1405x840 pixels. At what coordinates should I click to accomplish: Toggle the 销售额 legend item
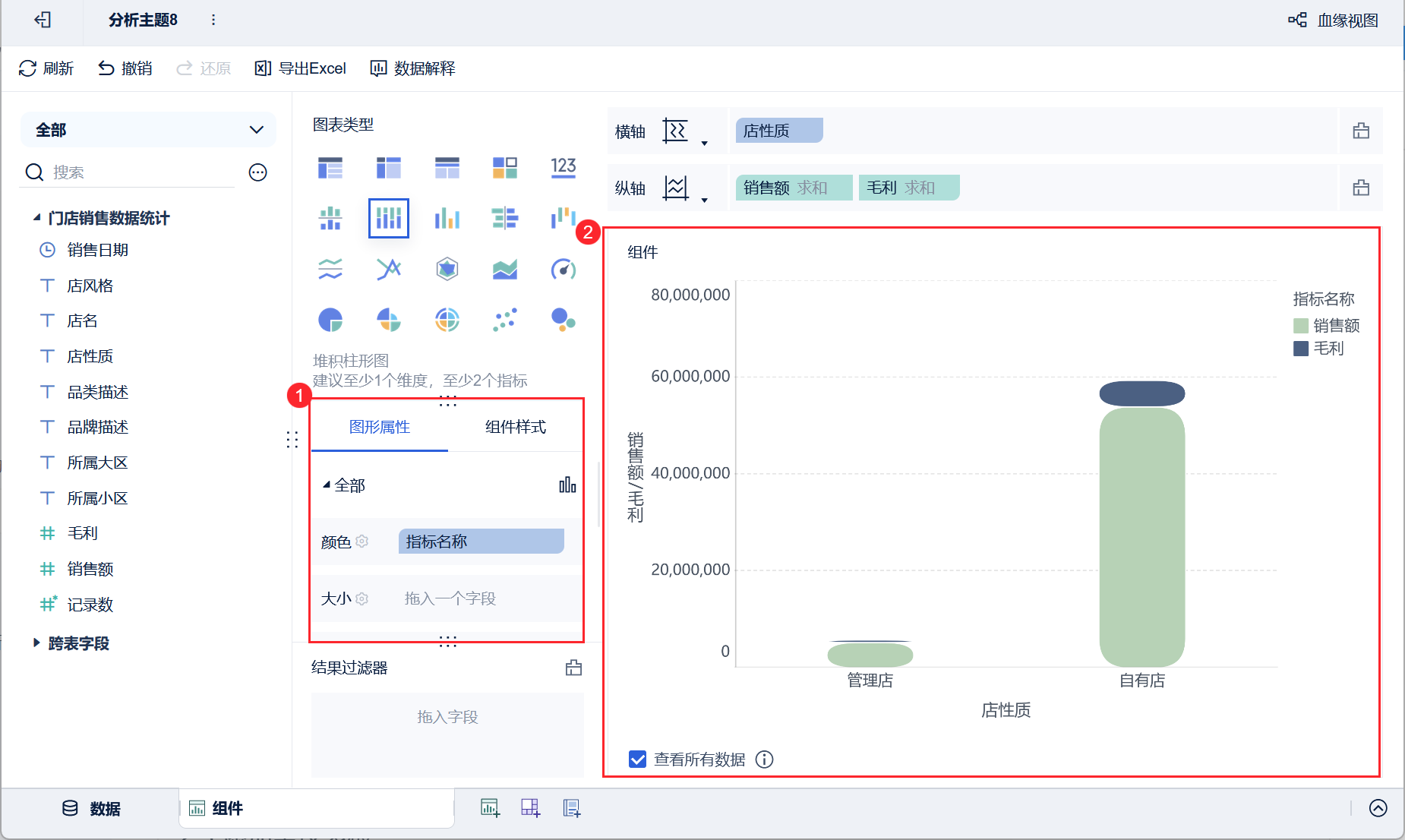[x=1326, y=326]
